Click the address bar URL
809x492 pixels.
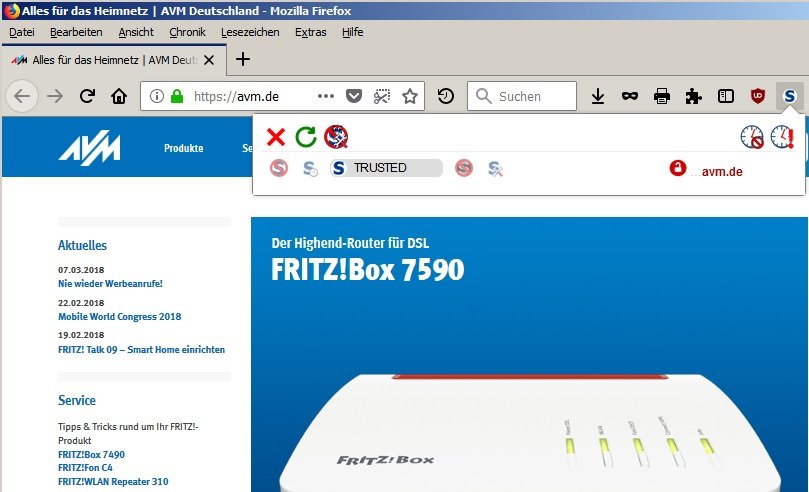coord(236,96)
